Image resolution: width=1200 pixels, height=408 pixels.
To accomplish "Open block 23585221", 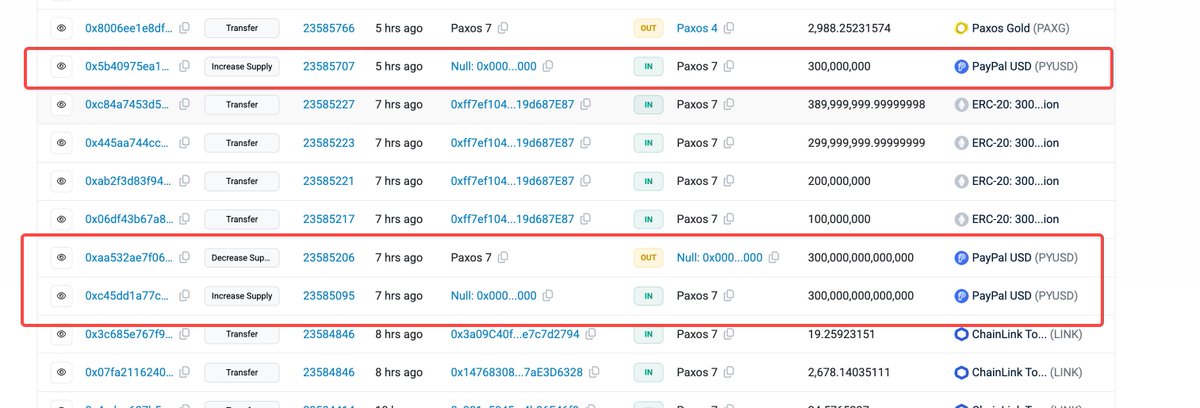I will pos(329,181).
